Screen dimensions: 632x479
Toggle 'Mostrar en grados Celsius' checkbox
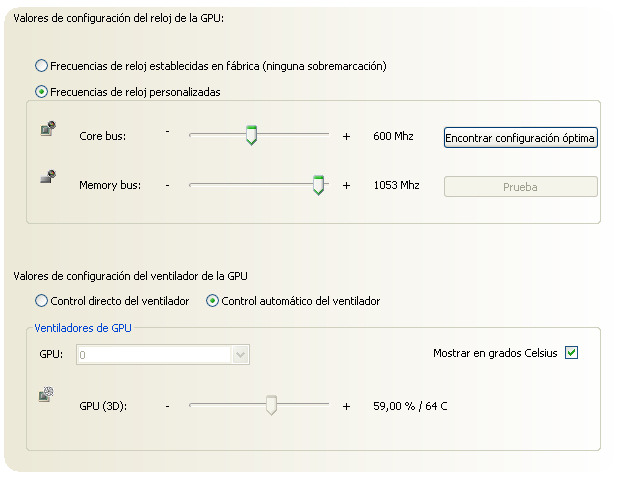pos(571,353)
